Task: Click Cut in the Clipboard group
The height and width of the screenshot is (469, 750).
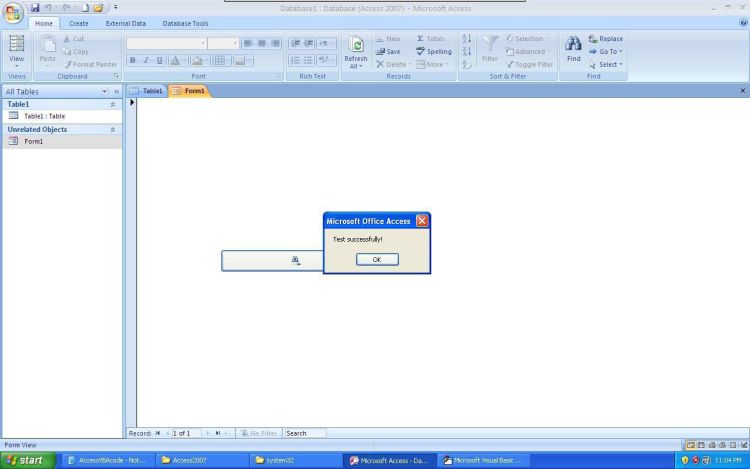Action: pos(74,38)
